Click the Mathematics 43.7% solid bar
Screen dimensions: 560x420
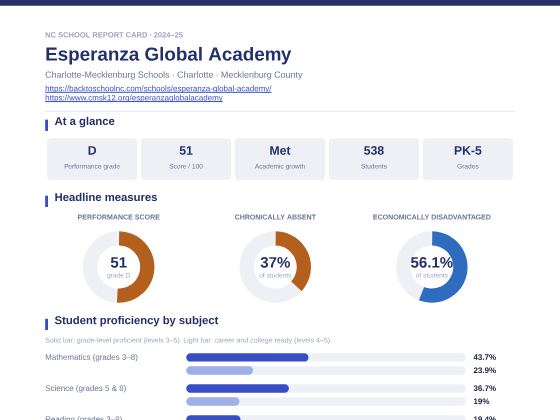tap(247, 357)
